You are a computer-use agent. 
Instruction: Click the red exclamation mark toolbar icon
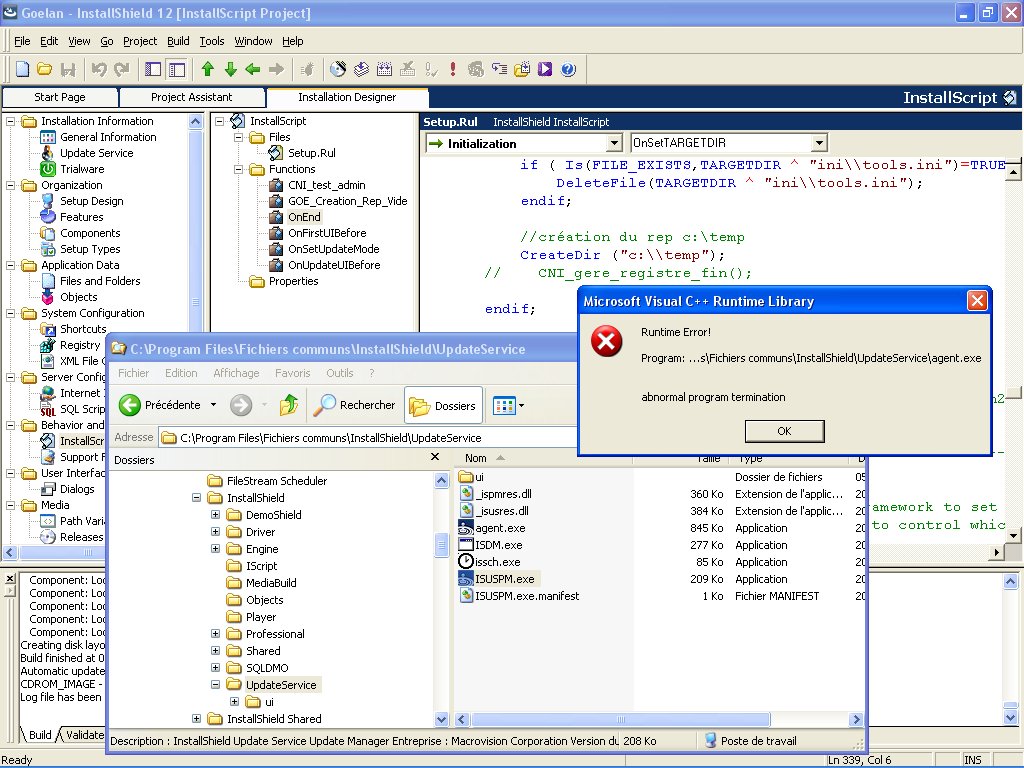pos(452,69)
